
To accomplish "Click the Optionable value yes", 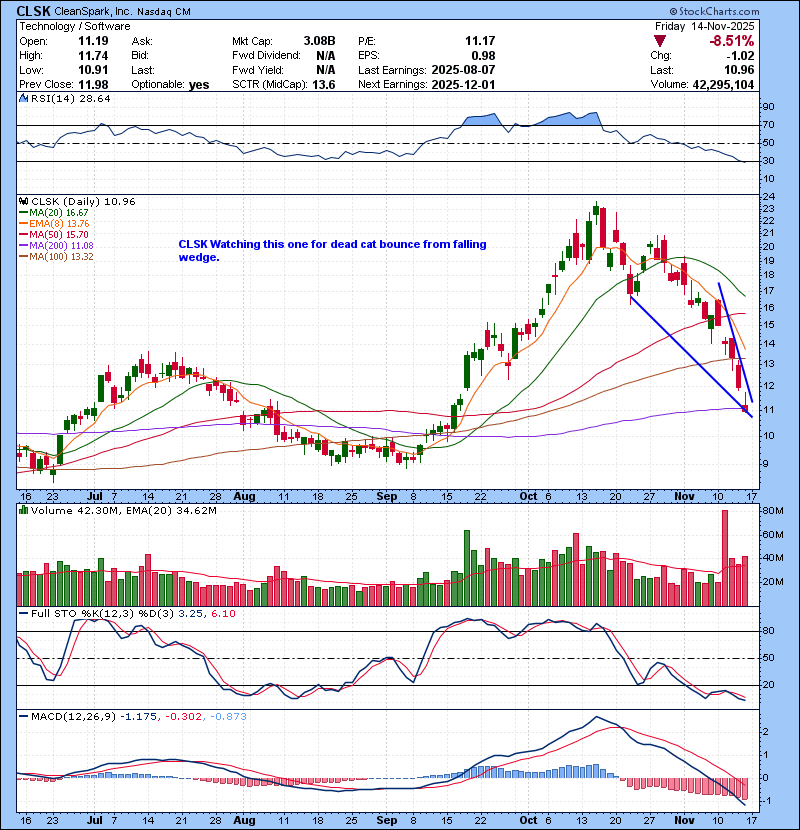I will point(199,85).
